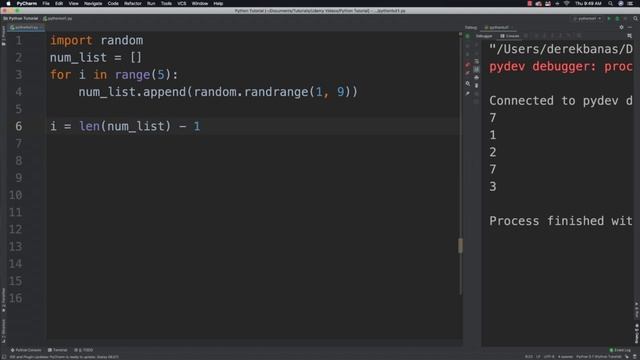Screen dimensions: 640x360
Task: Open the Help menu
Action: (x=218, y=3)
